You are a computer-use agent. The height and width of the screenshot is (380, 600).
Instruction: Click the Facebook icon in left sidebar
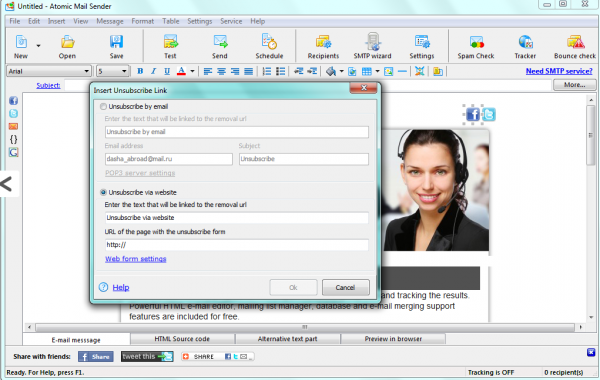point(13,101)
